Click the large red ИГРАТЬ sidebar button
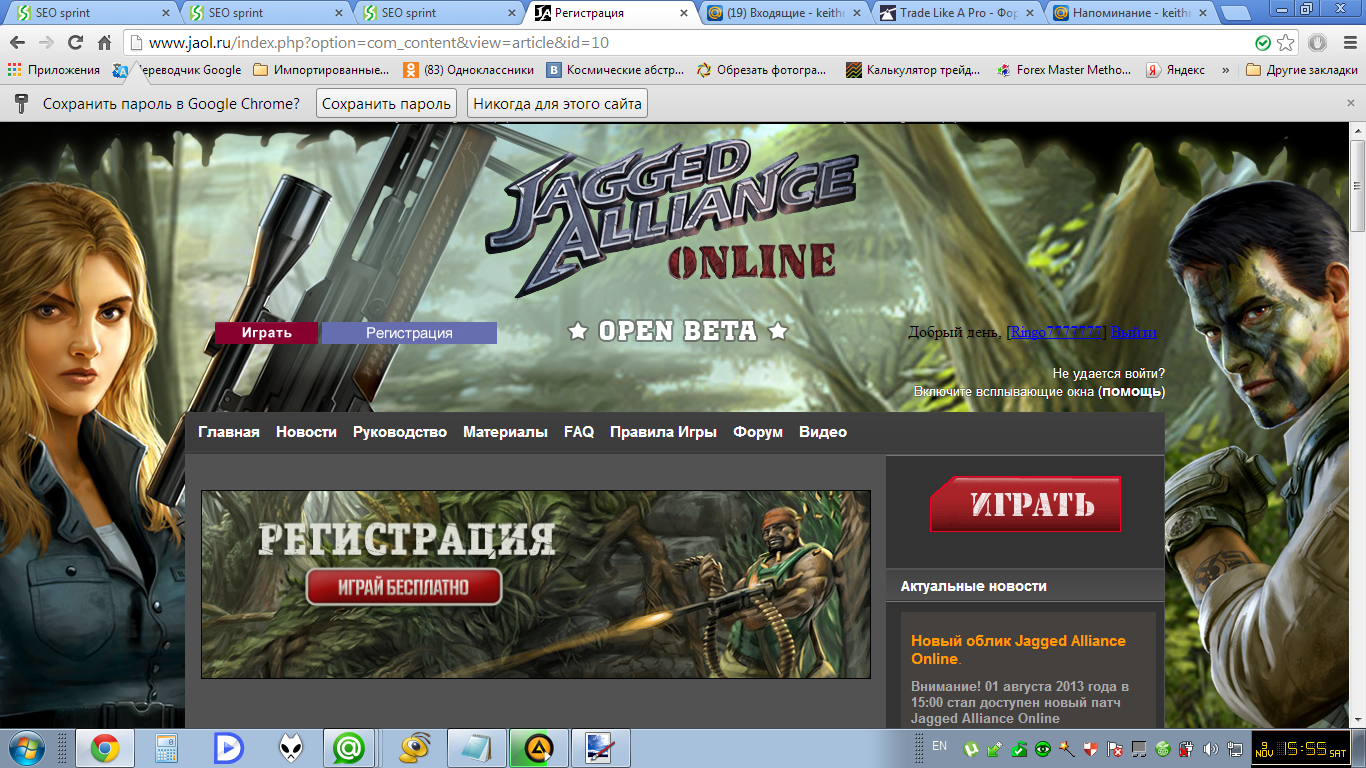 click(1025, 503)
